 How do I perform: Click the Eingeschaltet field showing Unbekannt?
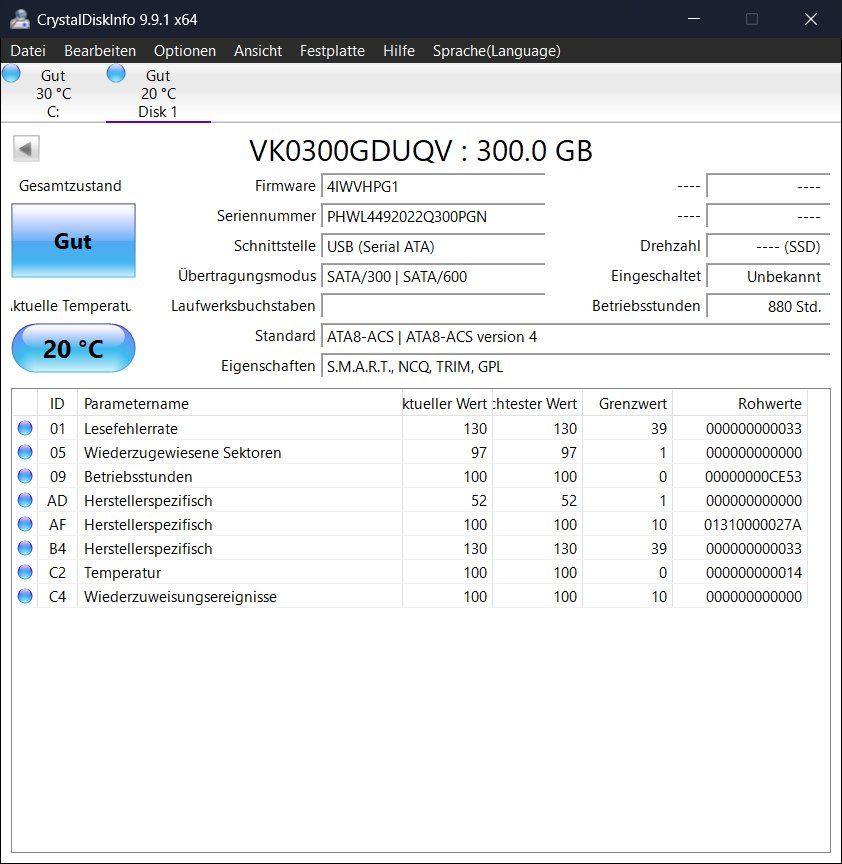pos(768,276)
